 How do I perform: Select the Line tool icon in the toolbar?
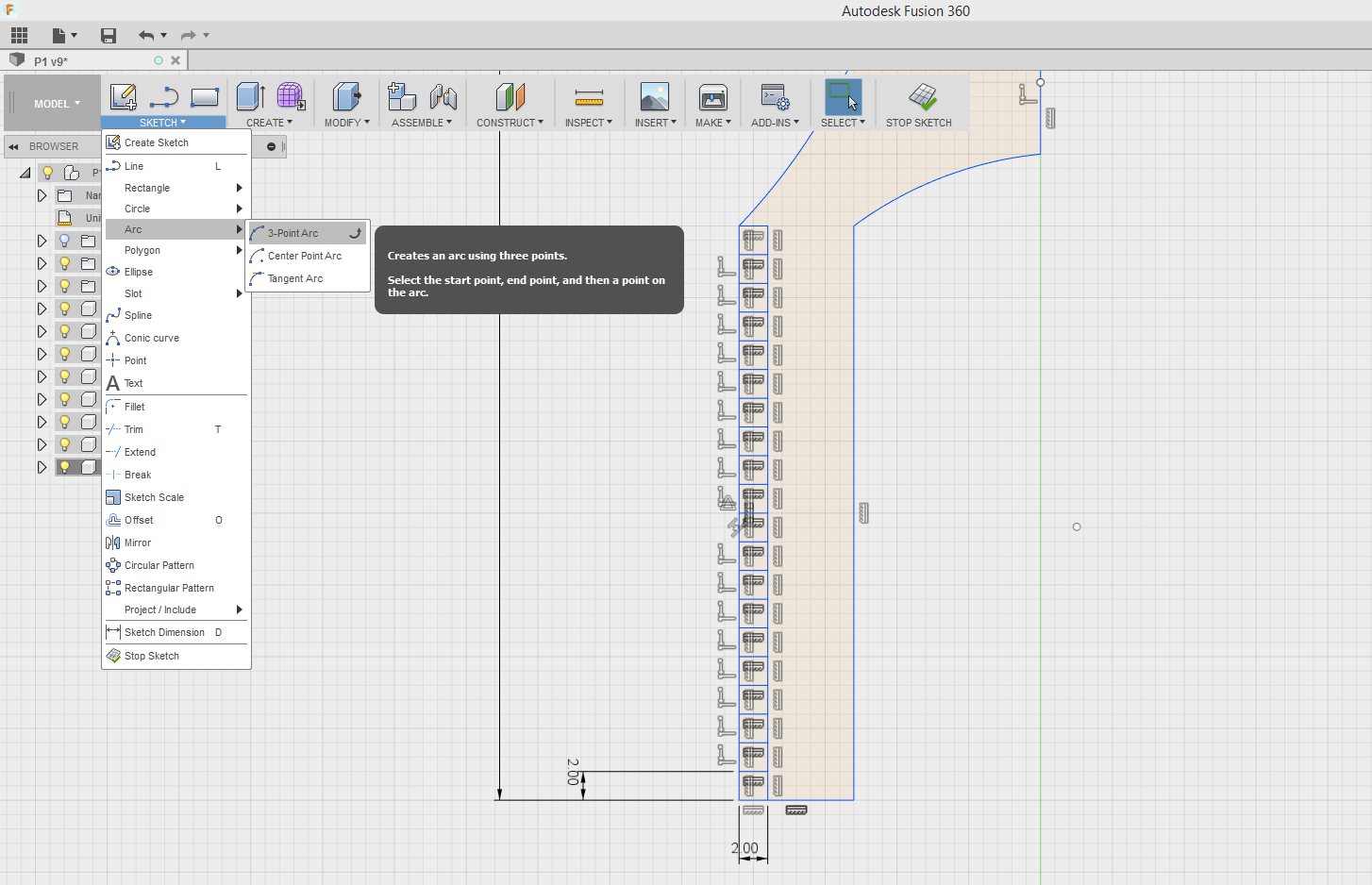[164, 96]
